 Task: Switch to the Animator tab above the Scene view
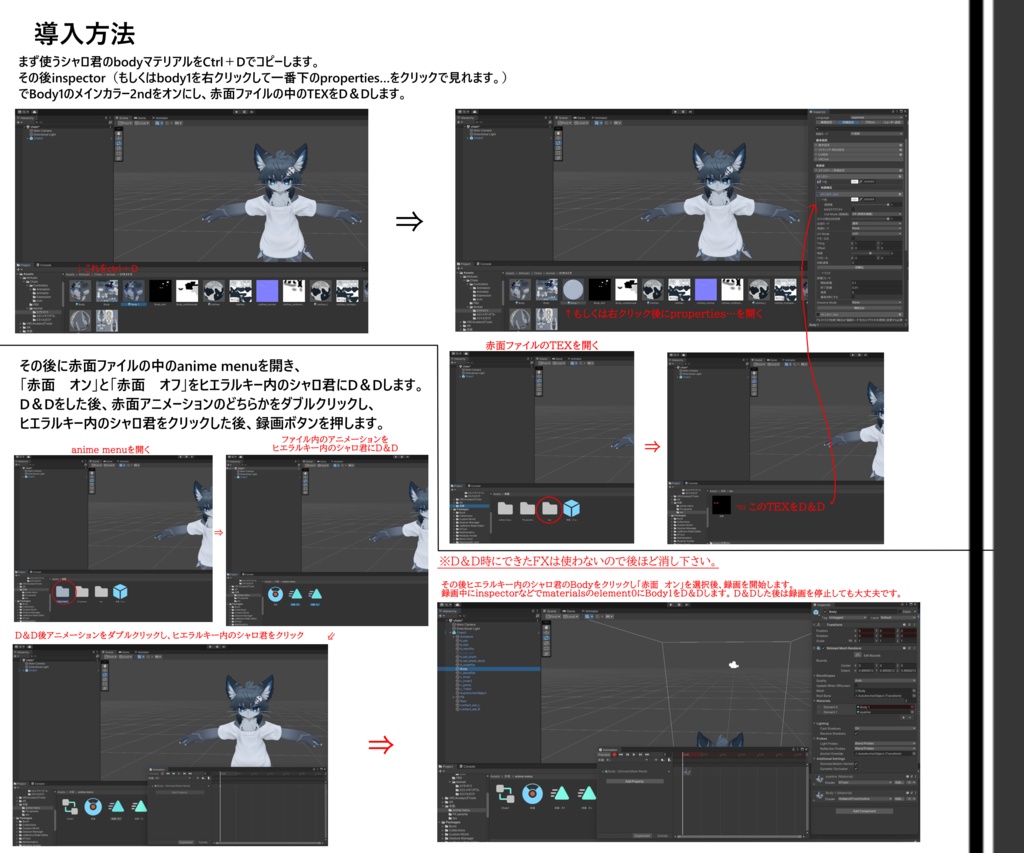coord(590,610)
